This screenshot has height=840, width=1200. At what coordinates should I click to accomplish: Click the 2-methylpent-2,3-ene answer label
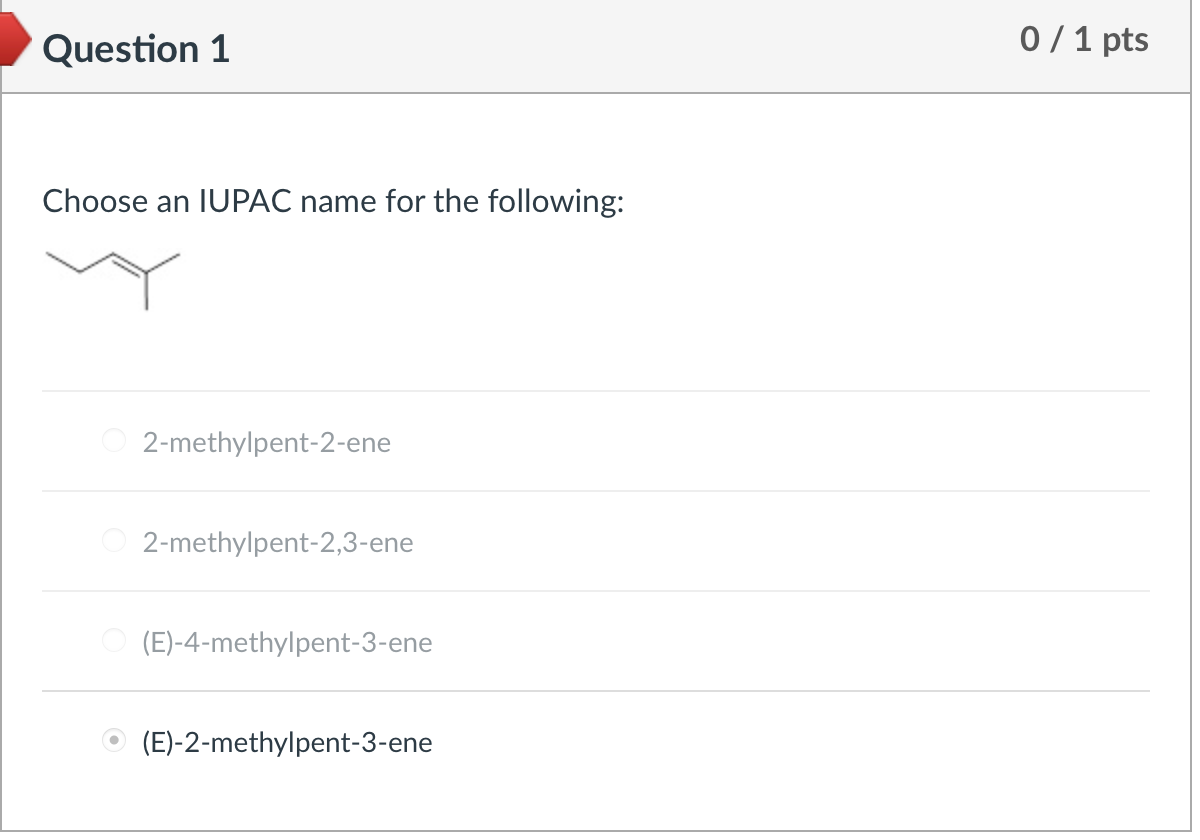click(278, 542)
